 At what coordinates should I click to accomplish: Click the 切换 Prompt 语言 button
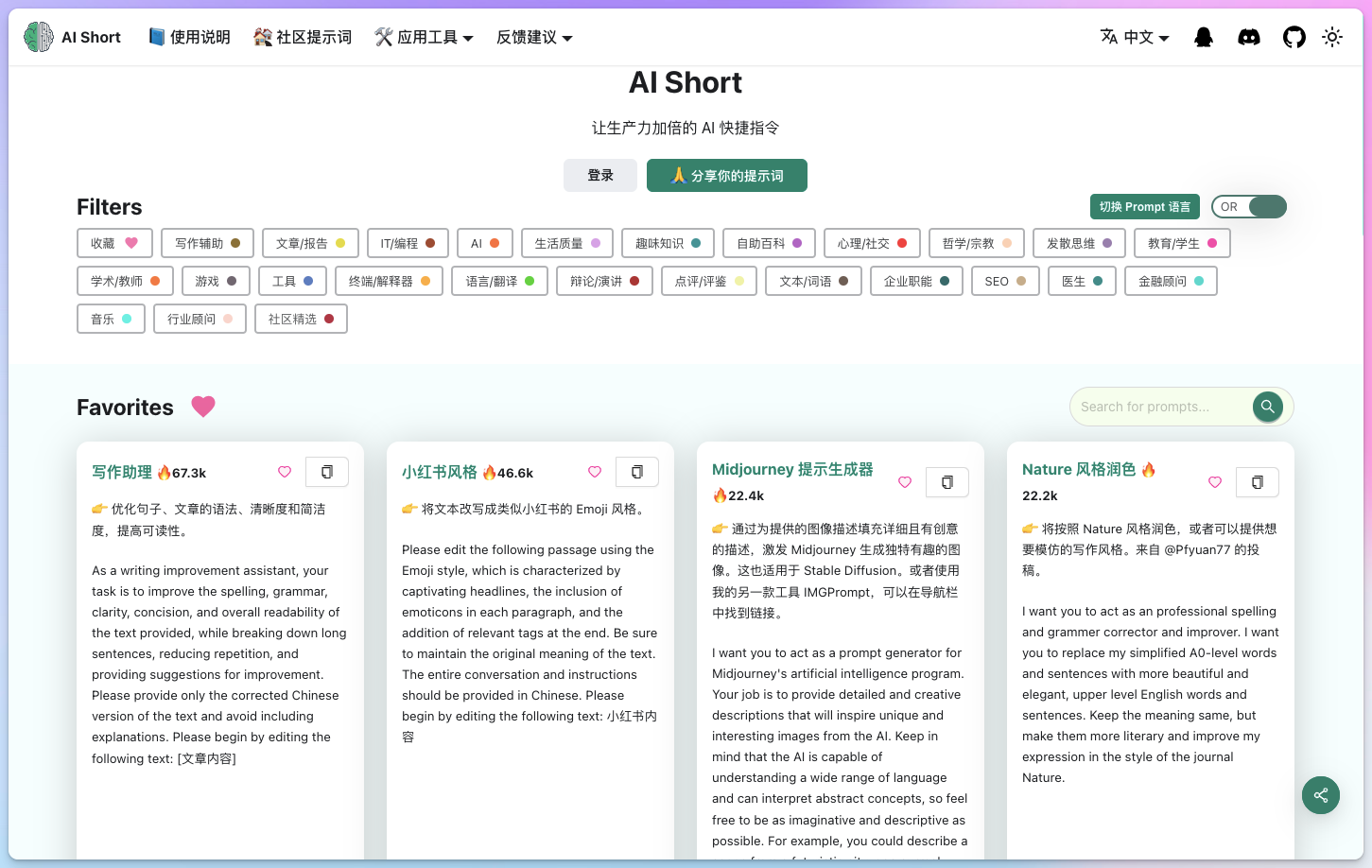click(1145, 207)
